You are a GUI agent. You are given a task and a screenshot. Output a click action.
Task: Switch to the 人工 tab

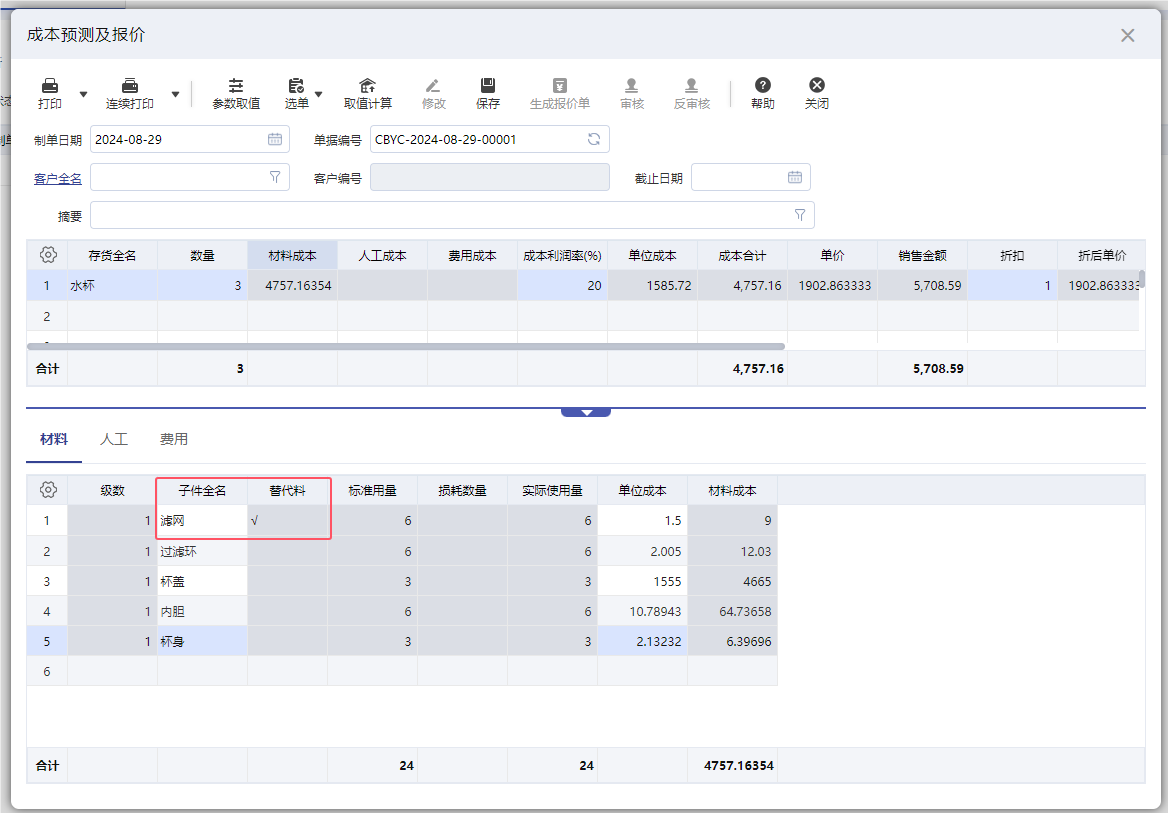tap(114, 439)
